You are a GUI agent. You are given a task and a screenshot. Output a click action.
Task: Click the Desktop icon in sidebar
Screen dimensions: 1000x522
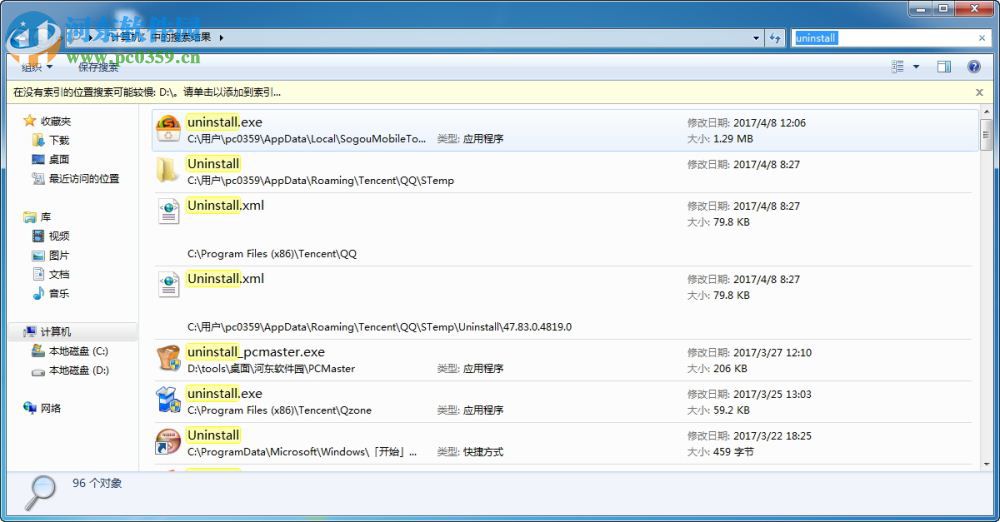(38, 159)
